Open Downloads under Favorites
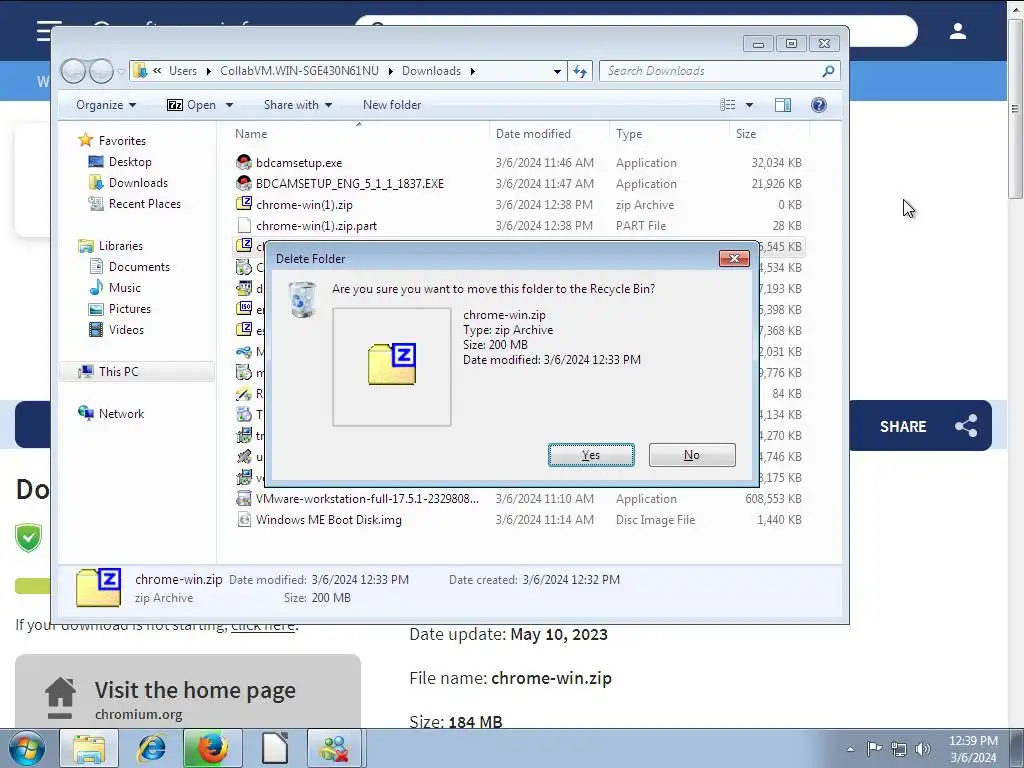 click(138, 183)
